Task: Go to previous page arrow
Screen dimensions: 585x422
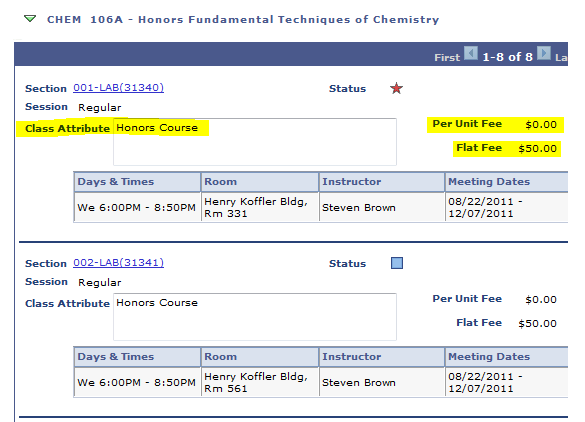Action: [471, 53]
